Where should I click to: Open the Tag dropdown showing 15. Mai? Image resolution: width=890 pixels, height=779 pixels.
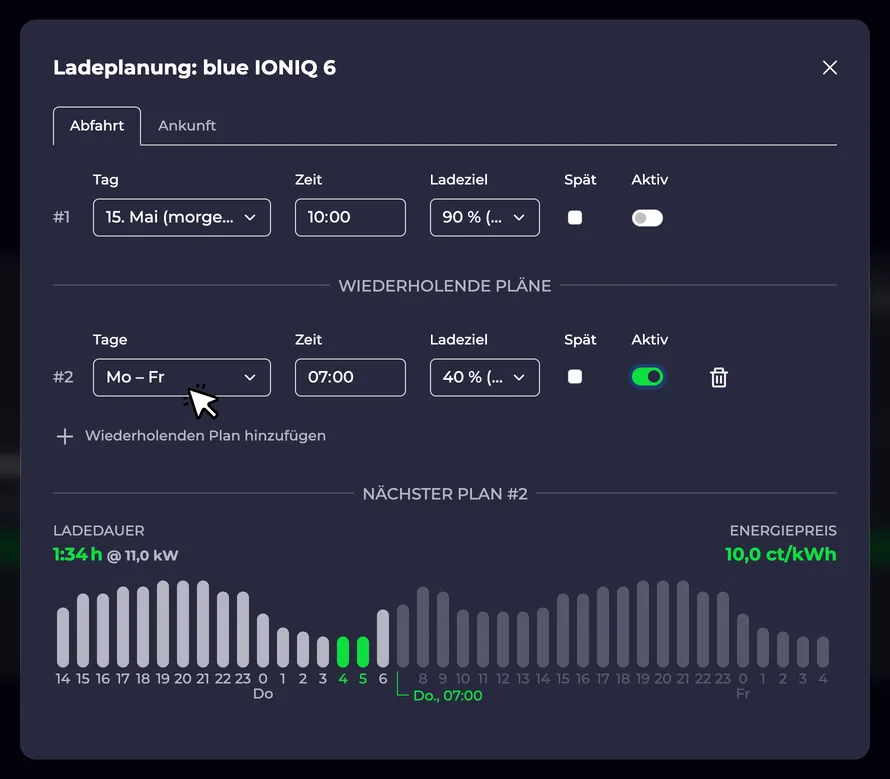[x=182, y=217]
